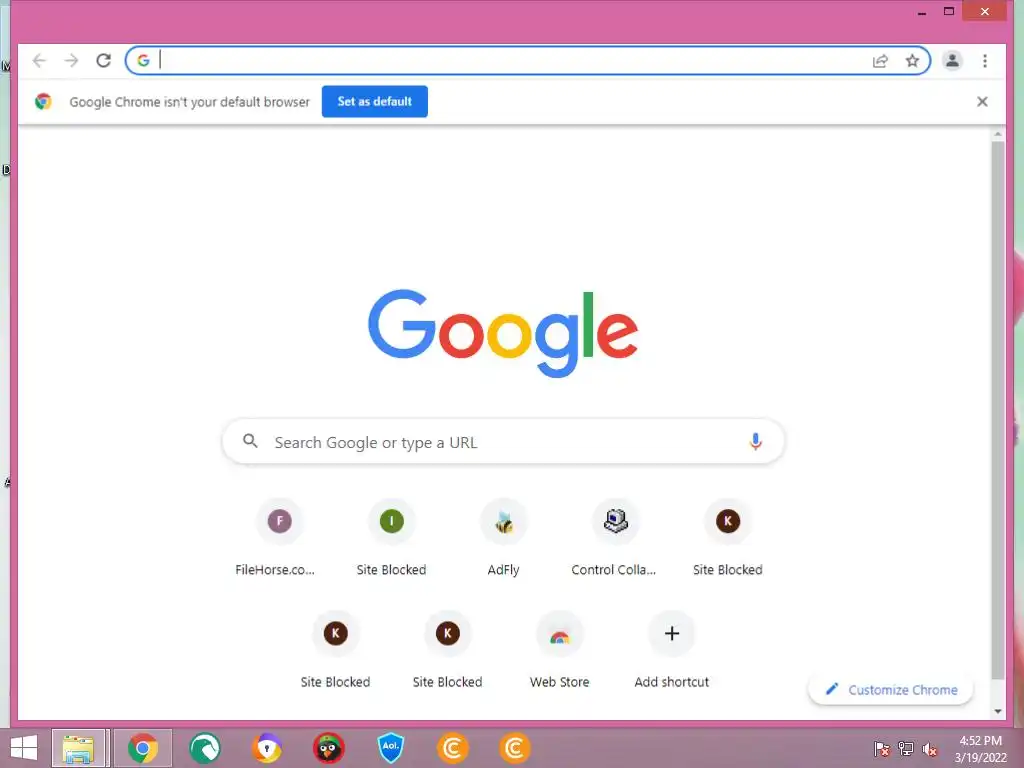Open AOL Shield from taskbar
1024x768 pixels.
pyautogui.click(x=391, y=748)
